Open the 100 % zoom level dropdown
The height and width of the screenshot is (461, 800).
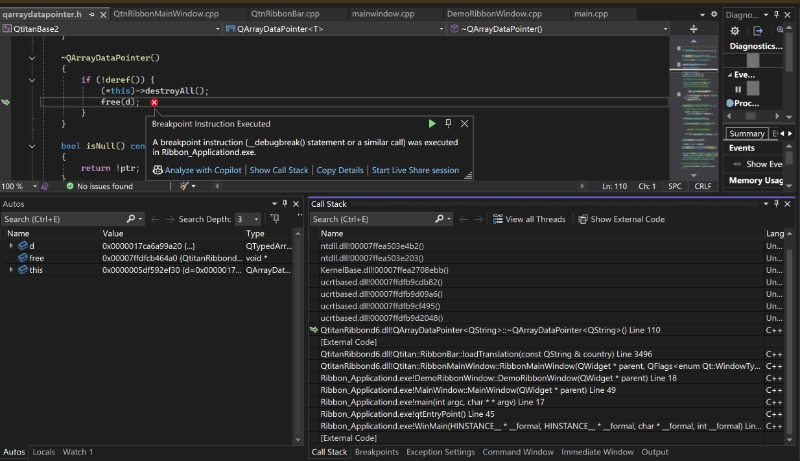tap(35, 187)
